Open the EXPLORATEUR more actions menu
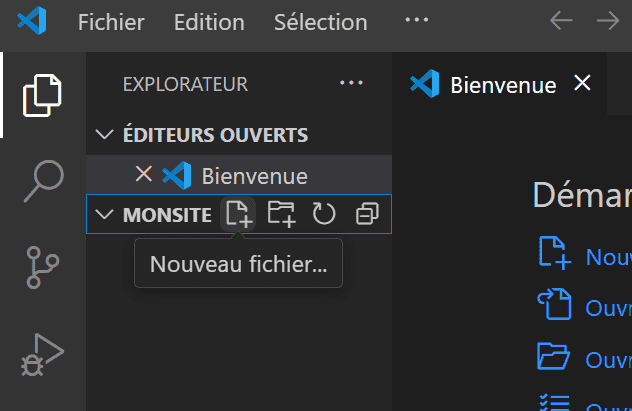The height and width of the screenshot is (411, 632). 351,83
